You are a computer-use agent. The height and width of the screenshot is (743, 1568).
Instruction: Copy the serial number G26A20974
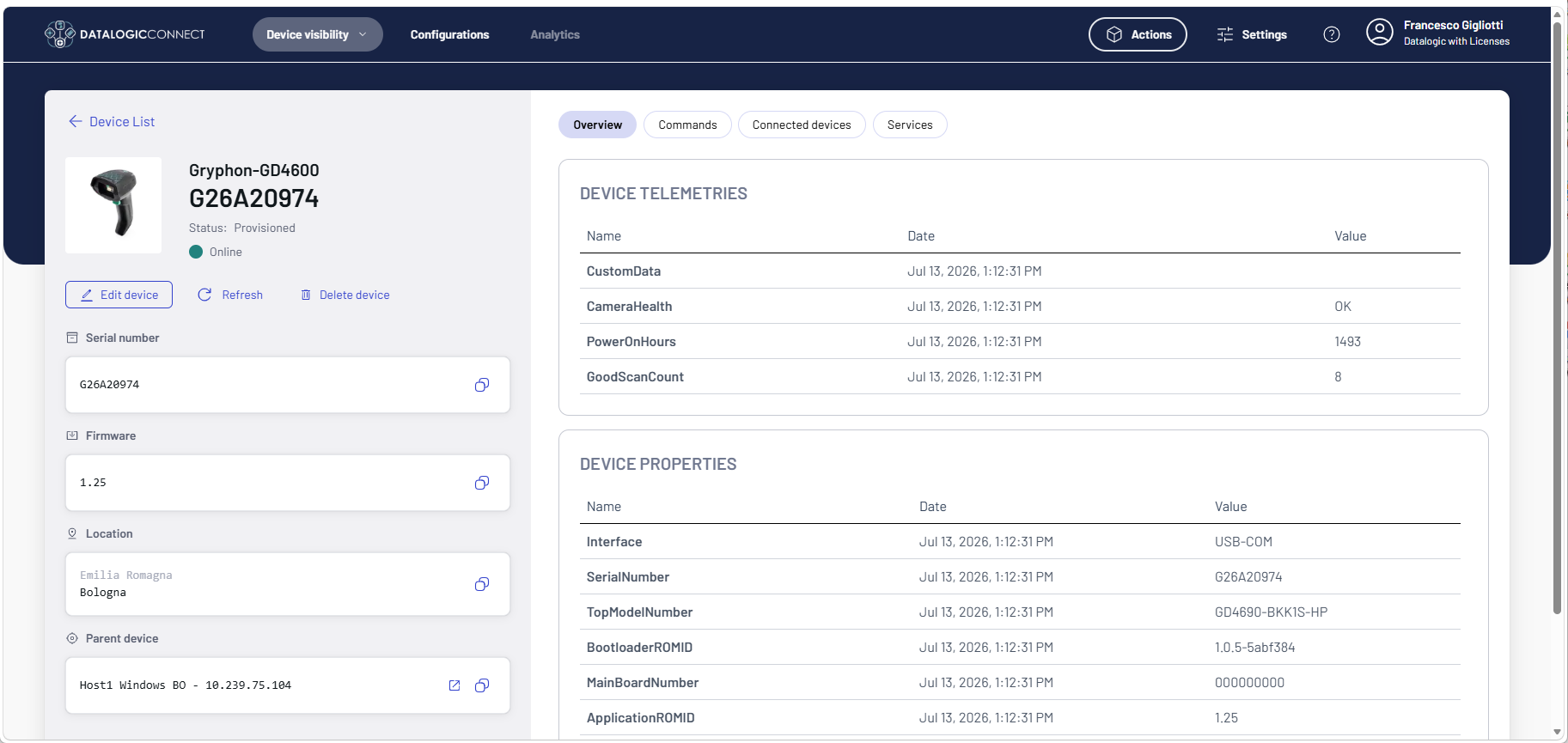482,385
